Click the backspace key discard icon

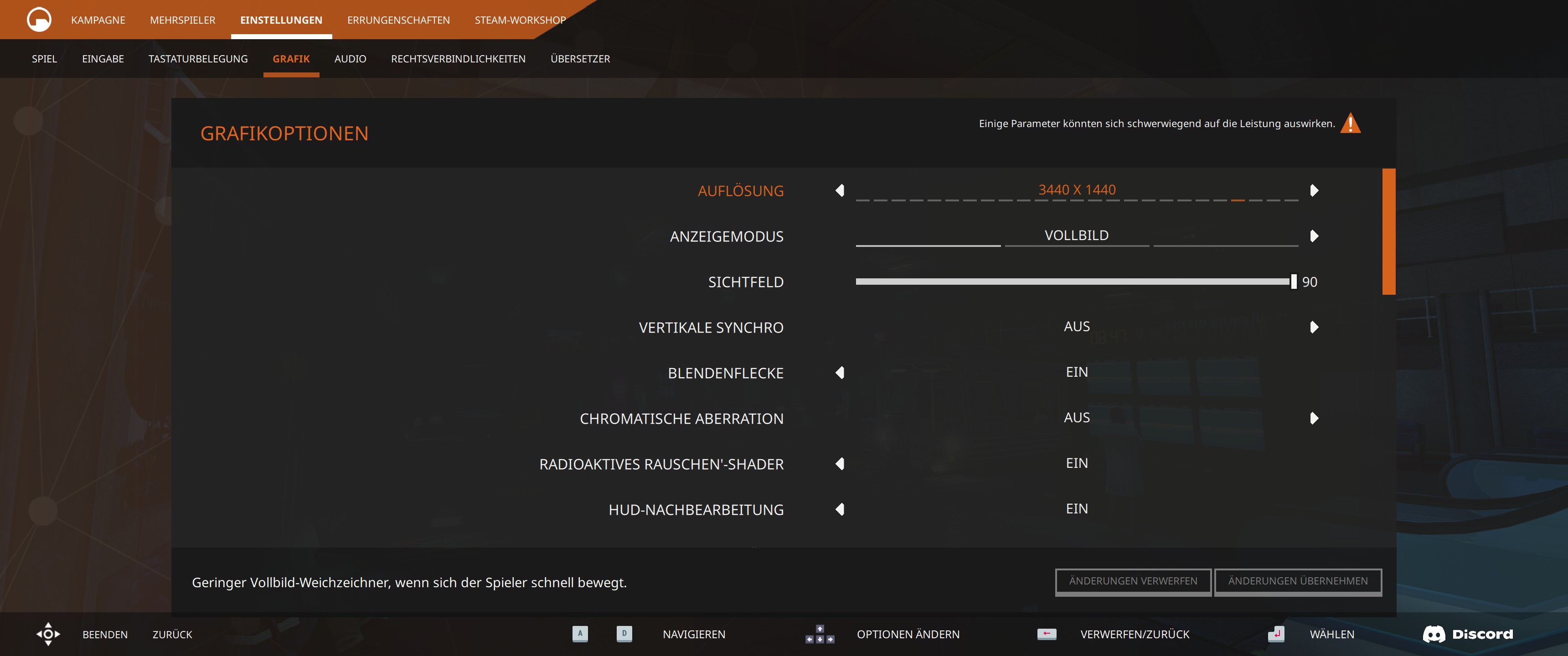click(x=1047, y=634)
